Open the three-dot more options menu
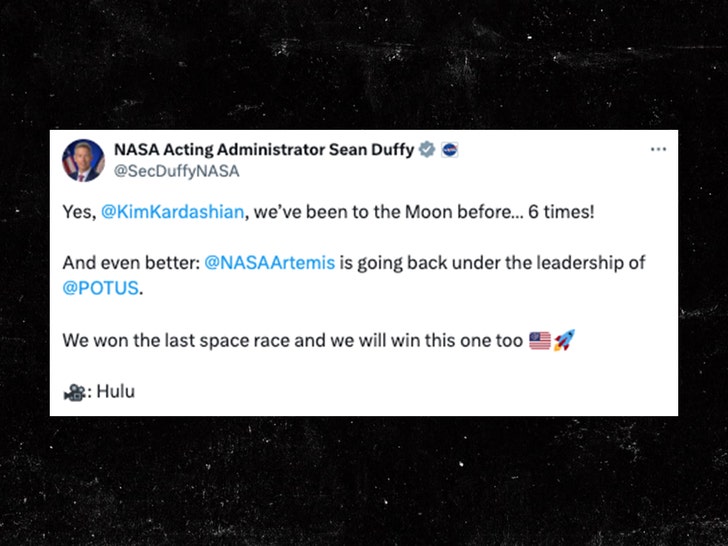Image resolution: width=728 pixels, height=546 pixels. pos(658,149)
